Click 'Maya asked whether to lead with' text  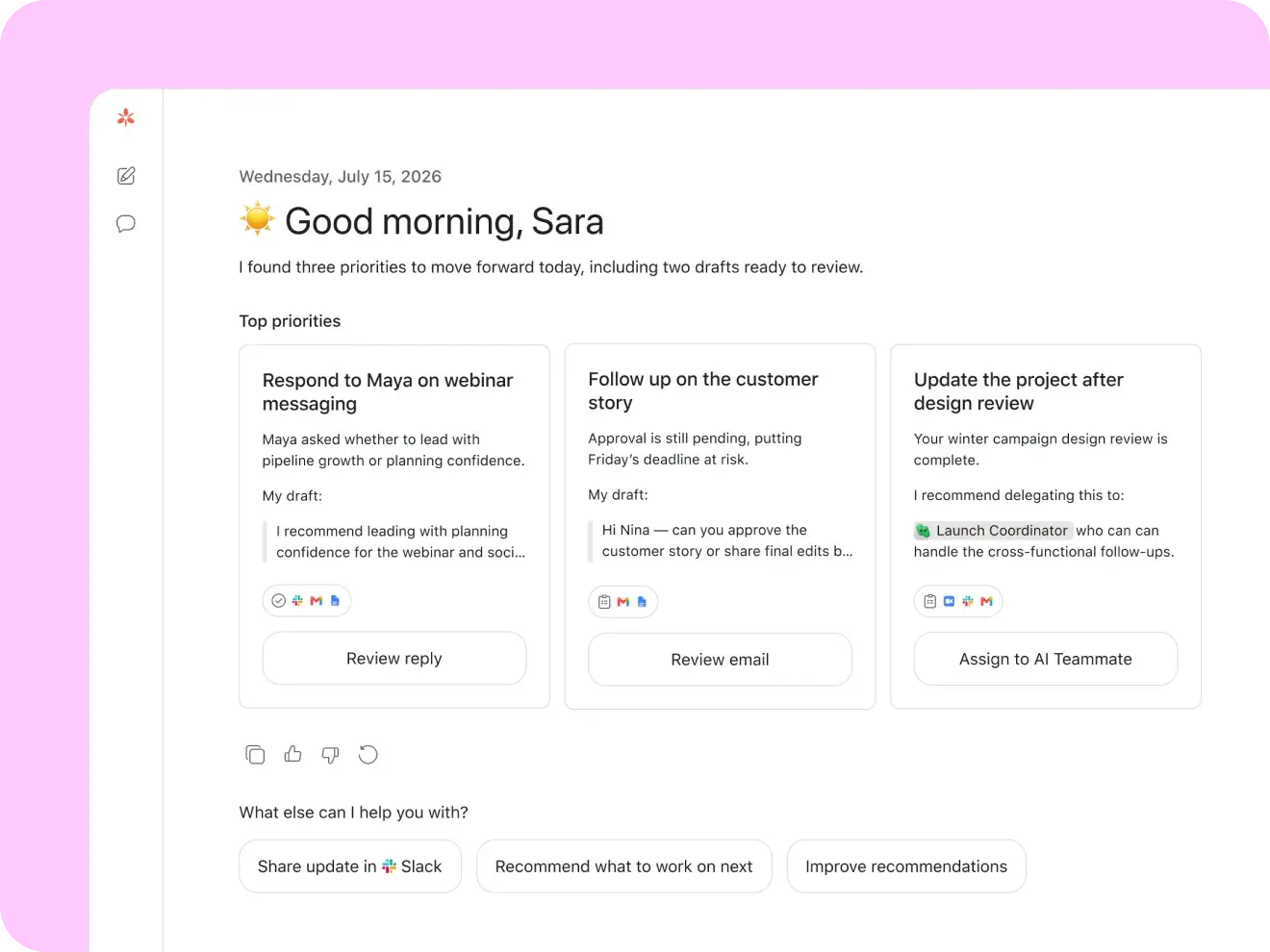pyautogui.click(x=394, y=450)
